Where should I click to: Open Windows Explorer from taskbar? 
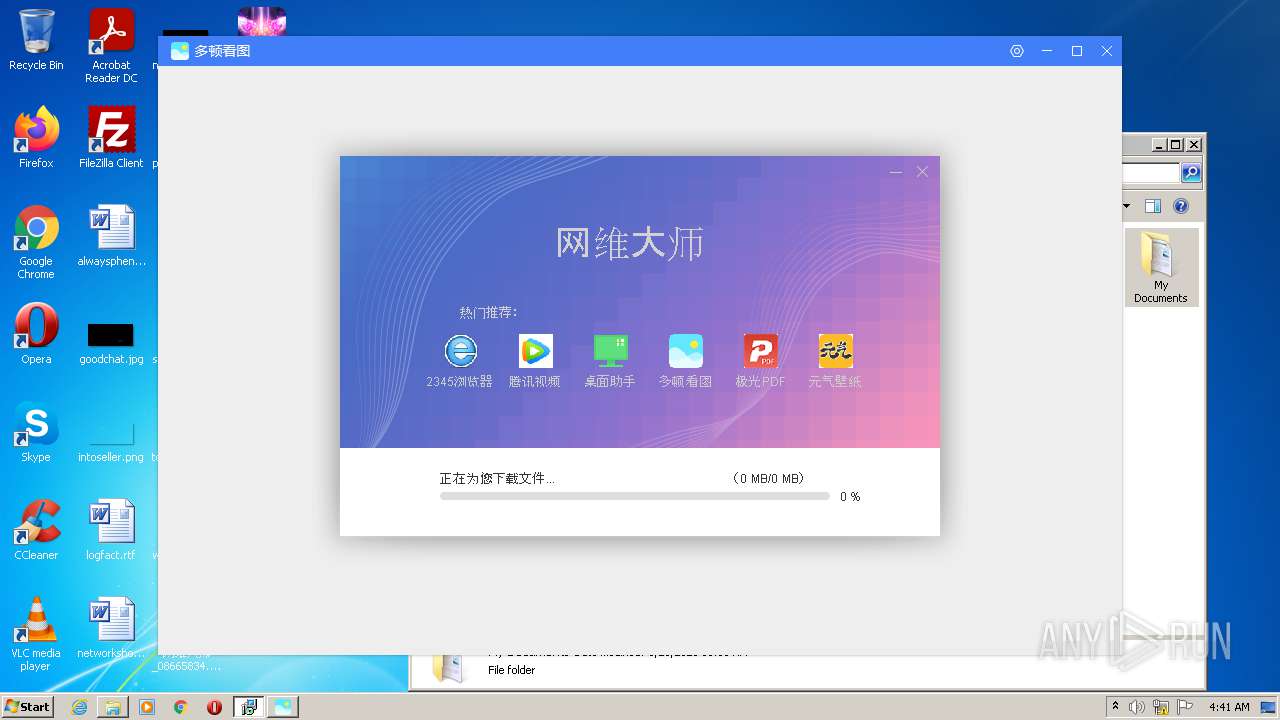(113, 707)
